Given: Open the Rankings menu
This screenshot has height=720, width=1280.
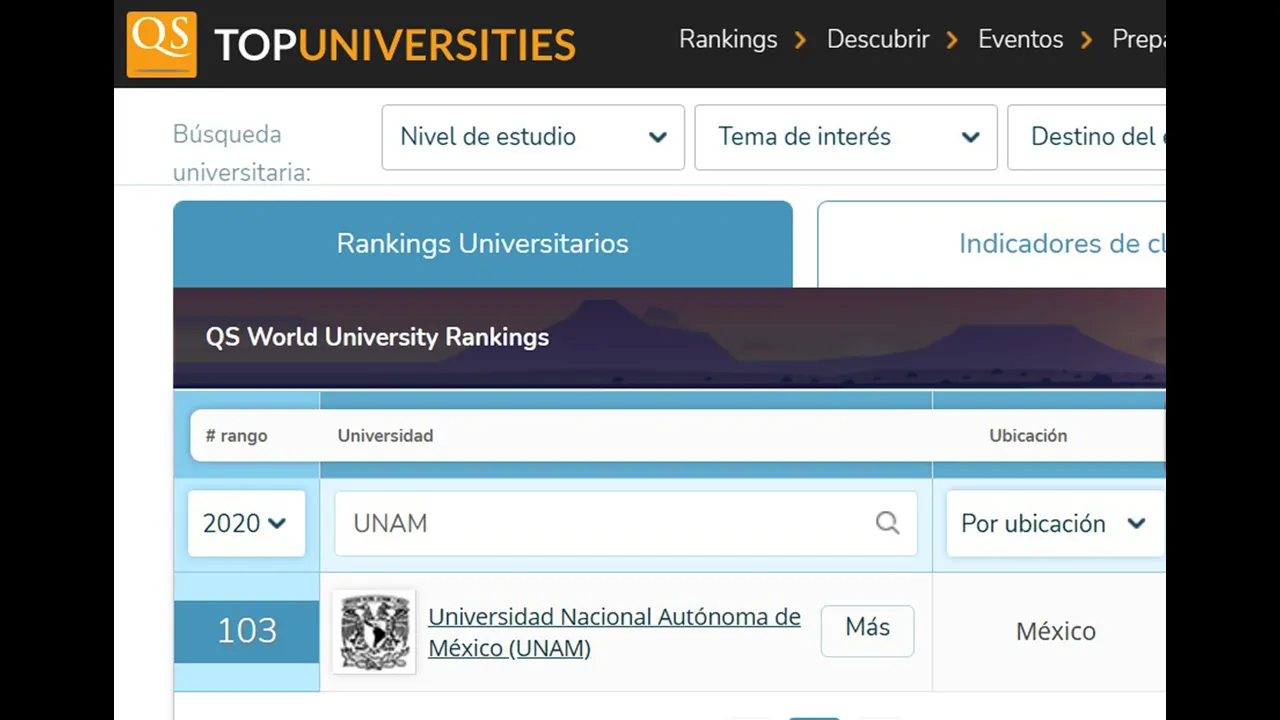Looking at the screenshot, I should point(728,39).
